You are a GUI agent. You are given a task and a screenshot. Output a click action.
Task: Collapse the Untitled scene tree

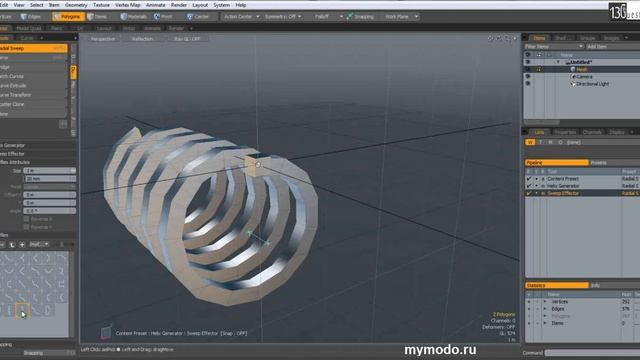pos(558,62)
